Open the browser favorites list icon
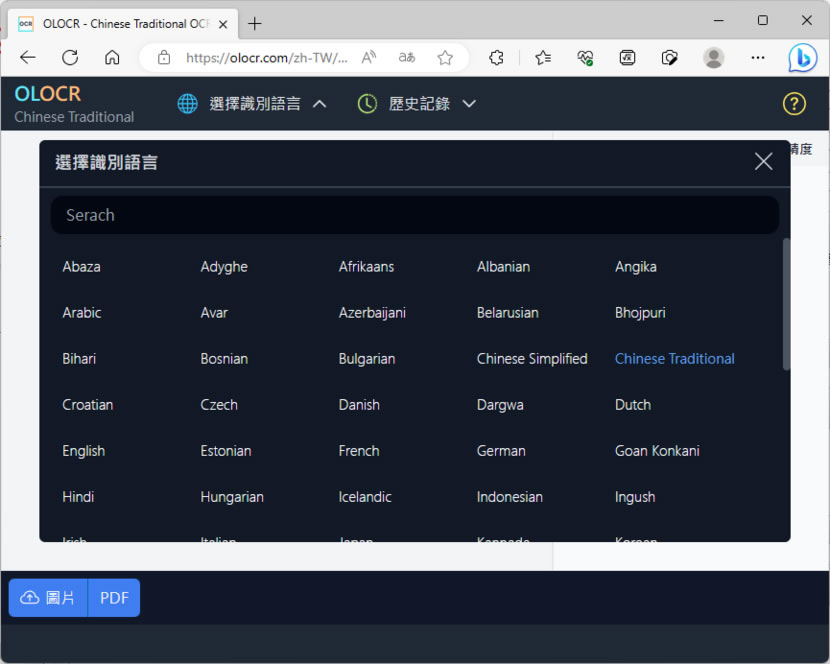The width and height of the screenshot is (830, 664). tap(543, 58)
